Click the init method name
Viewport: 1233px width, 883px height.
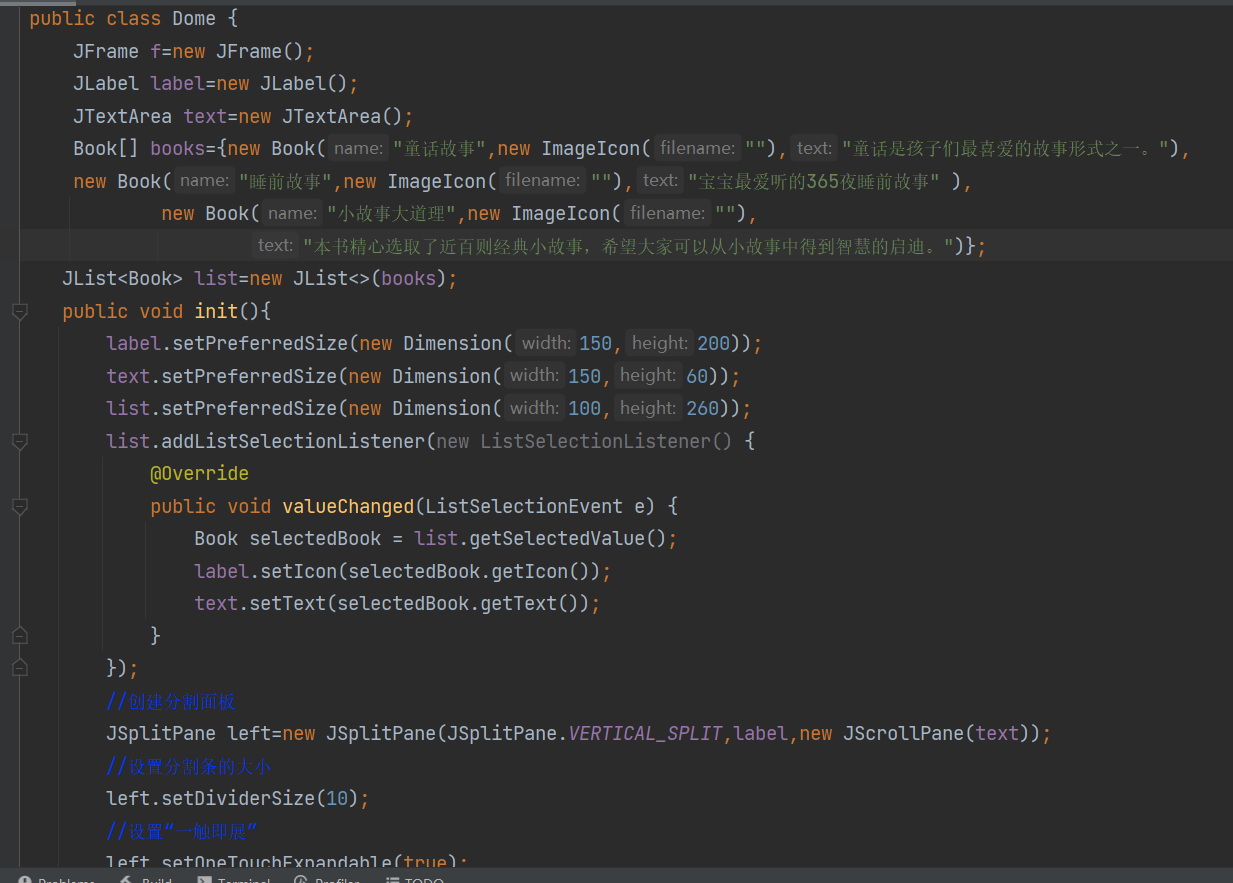[x=216, y=311]
